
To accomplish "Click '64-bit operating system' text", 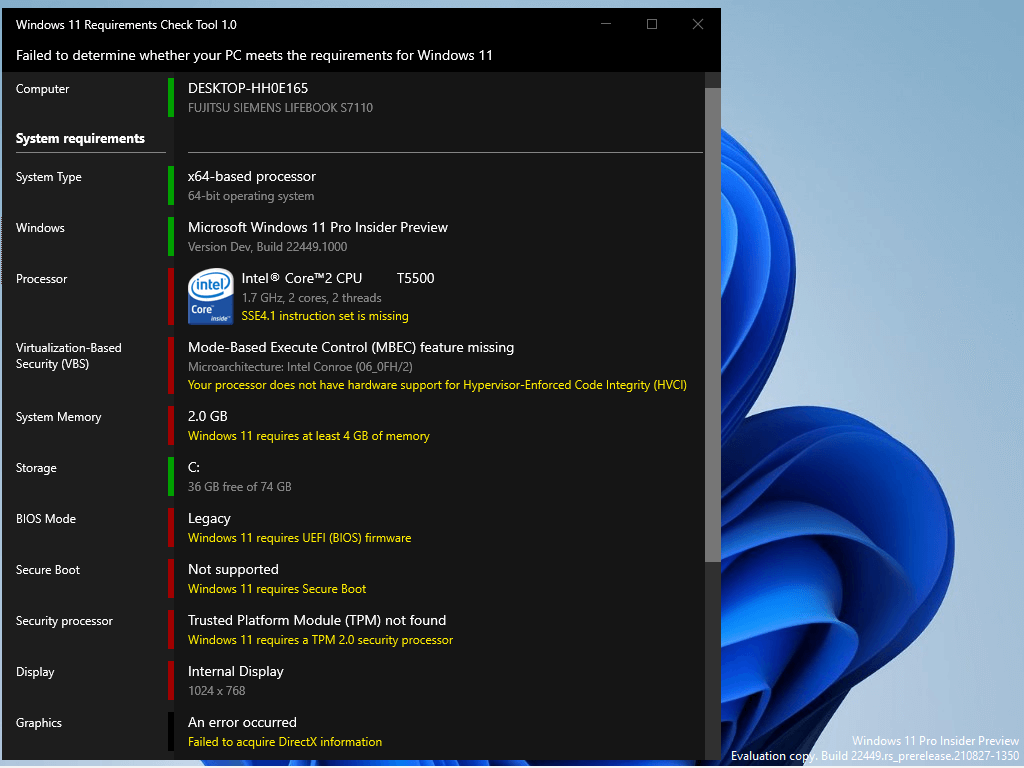I will point(251,196).
